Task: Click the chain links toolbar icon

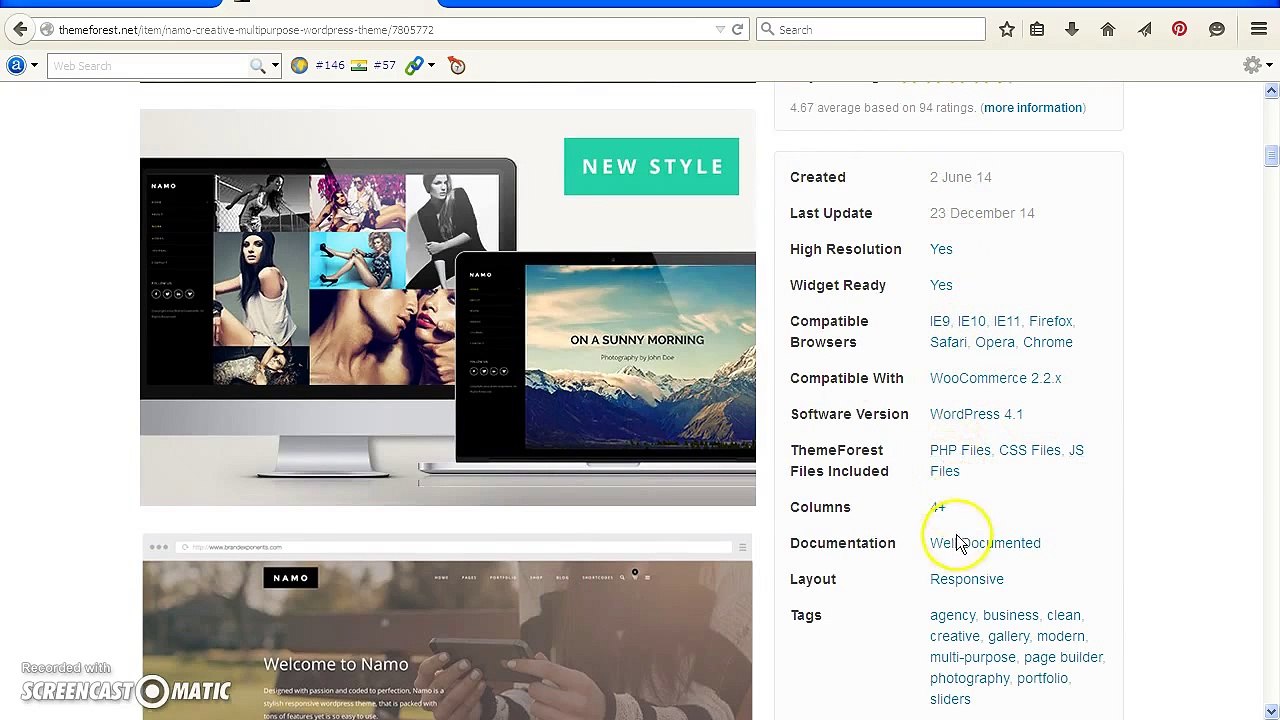Action: 414,65
